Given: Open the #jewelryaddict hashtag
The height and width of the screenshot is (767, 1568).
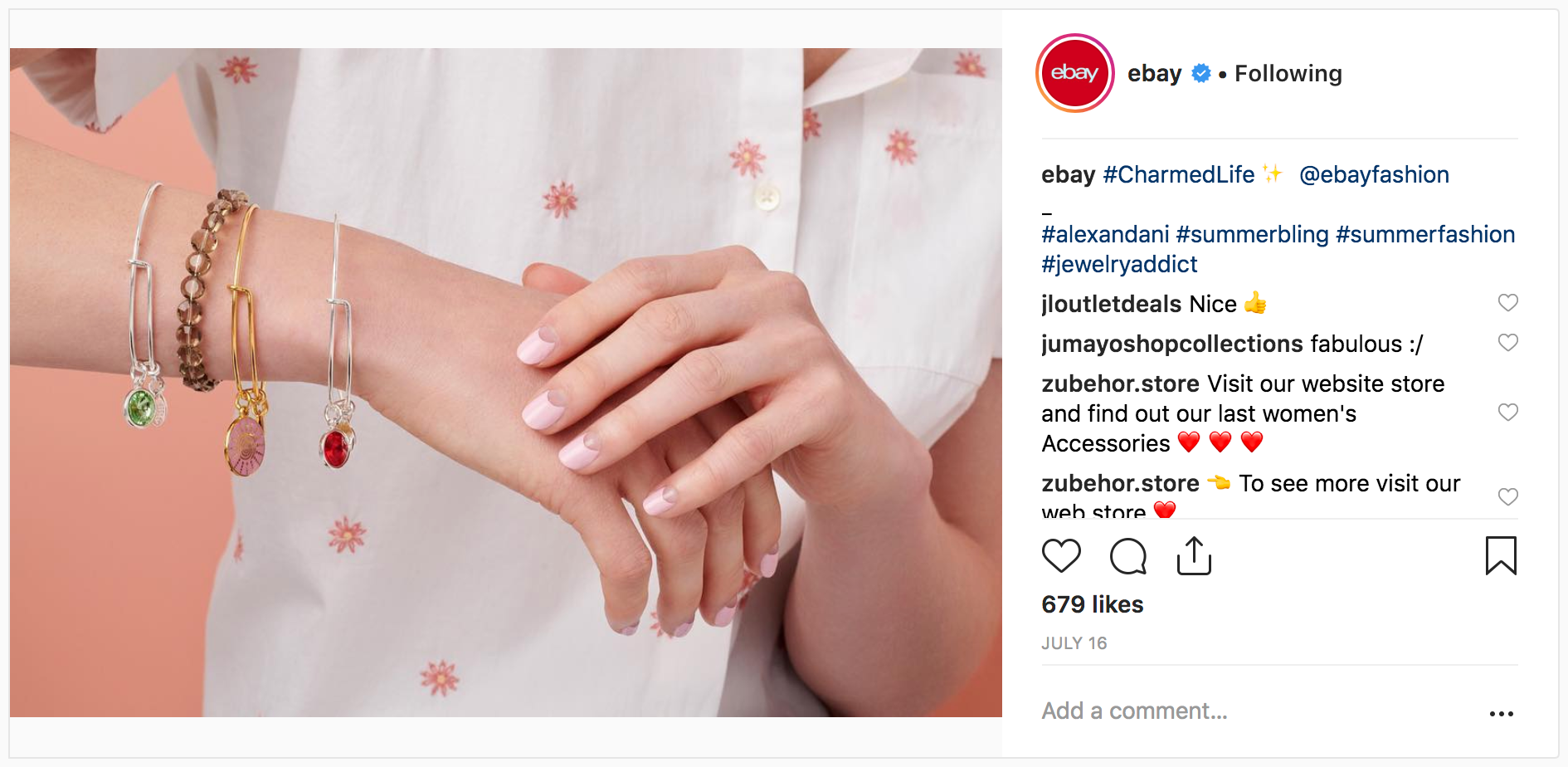Looking at the screenshot, I should coord(1120,264).
